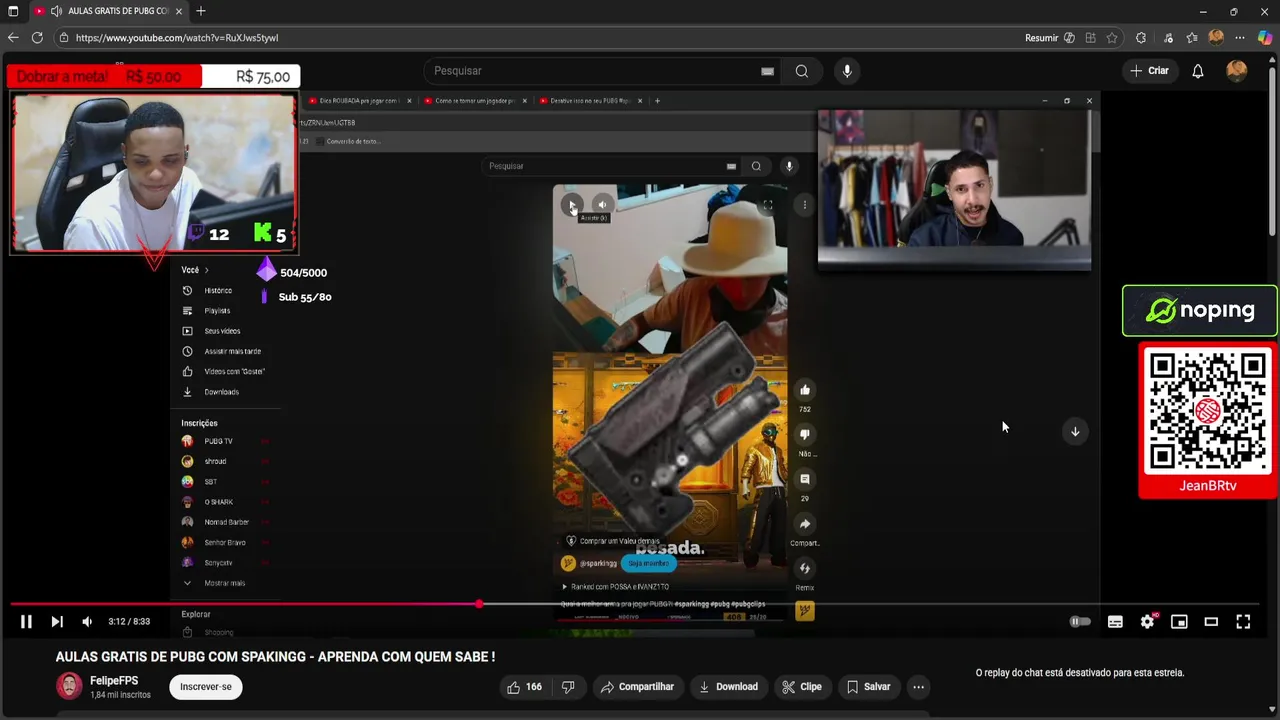Viewport: 1280px width, 720px height.
Task: Open YouTube account avatar menu
Action: 1237,71
